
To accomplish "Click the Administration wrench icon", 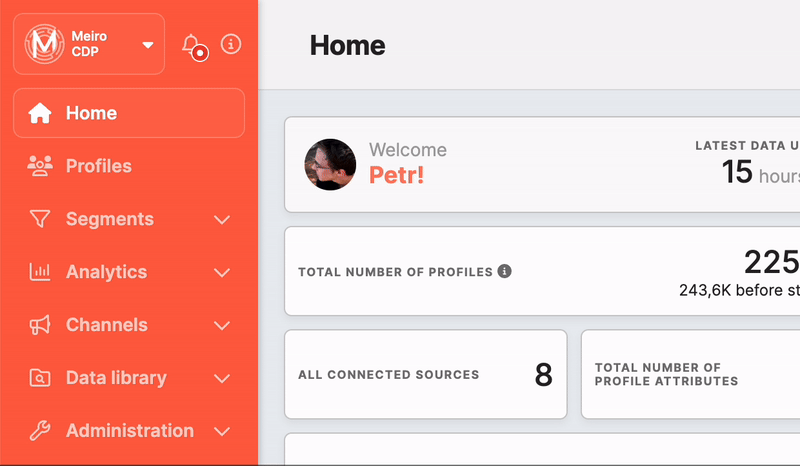I will coord(40,431).
